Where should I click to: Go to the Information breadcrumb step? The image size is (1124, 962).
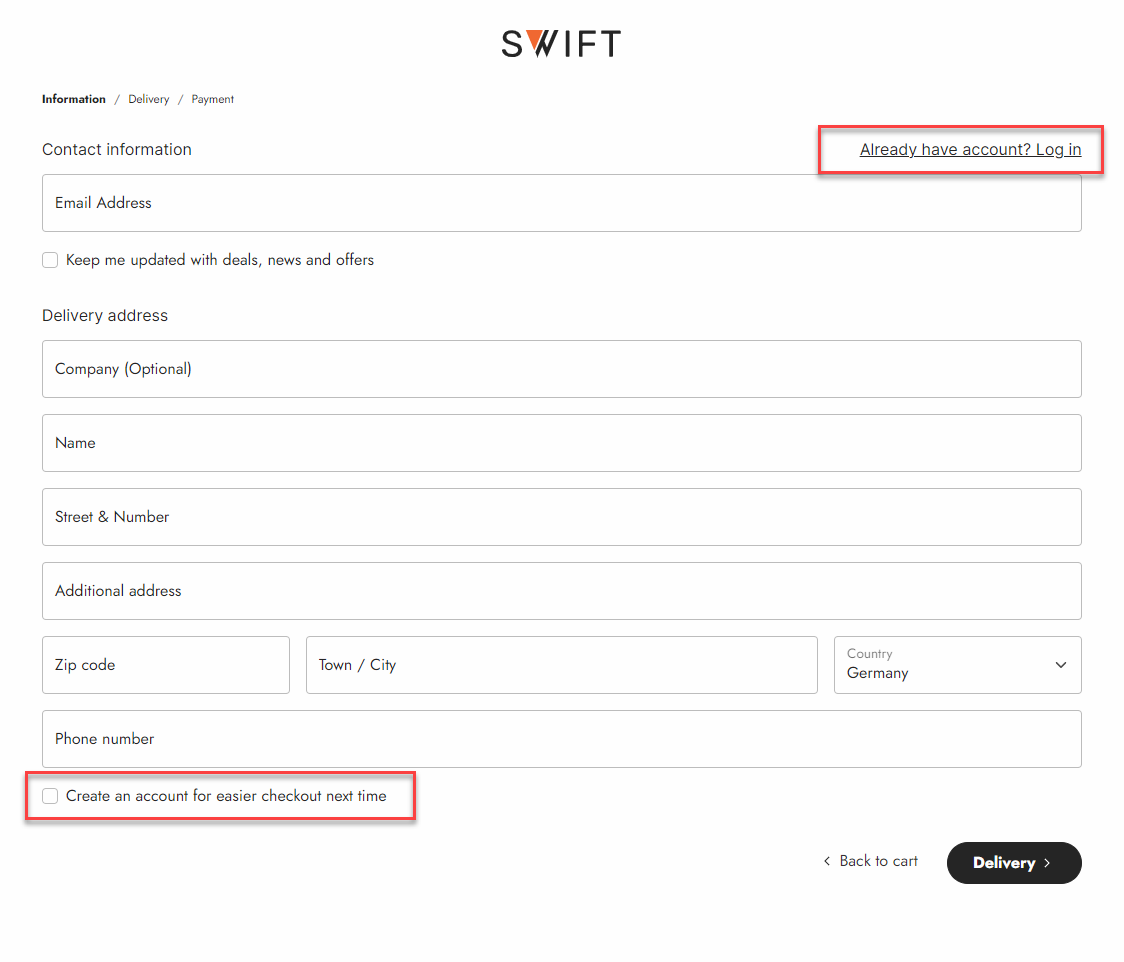tap(74, 99)
